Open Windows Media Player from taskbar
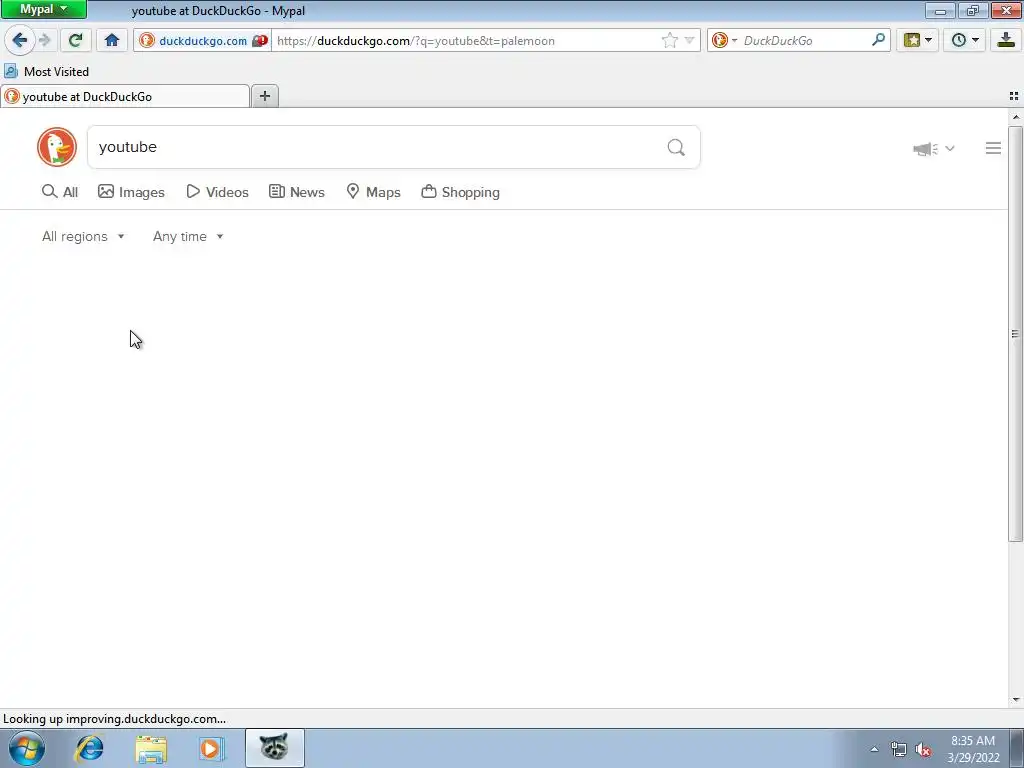Image resolution: width=1024 pixels, height=768 pixels. (210, 748)
